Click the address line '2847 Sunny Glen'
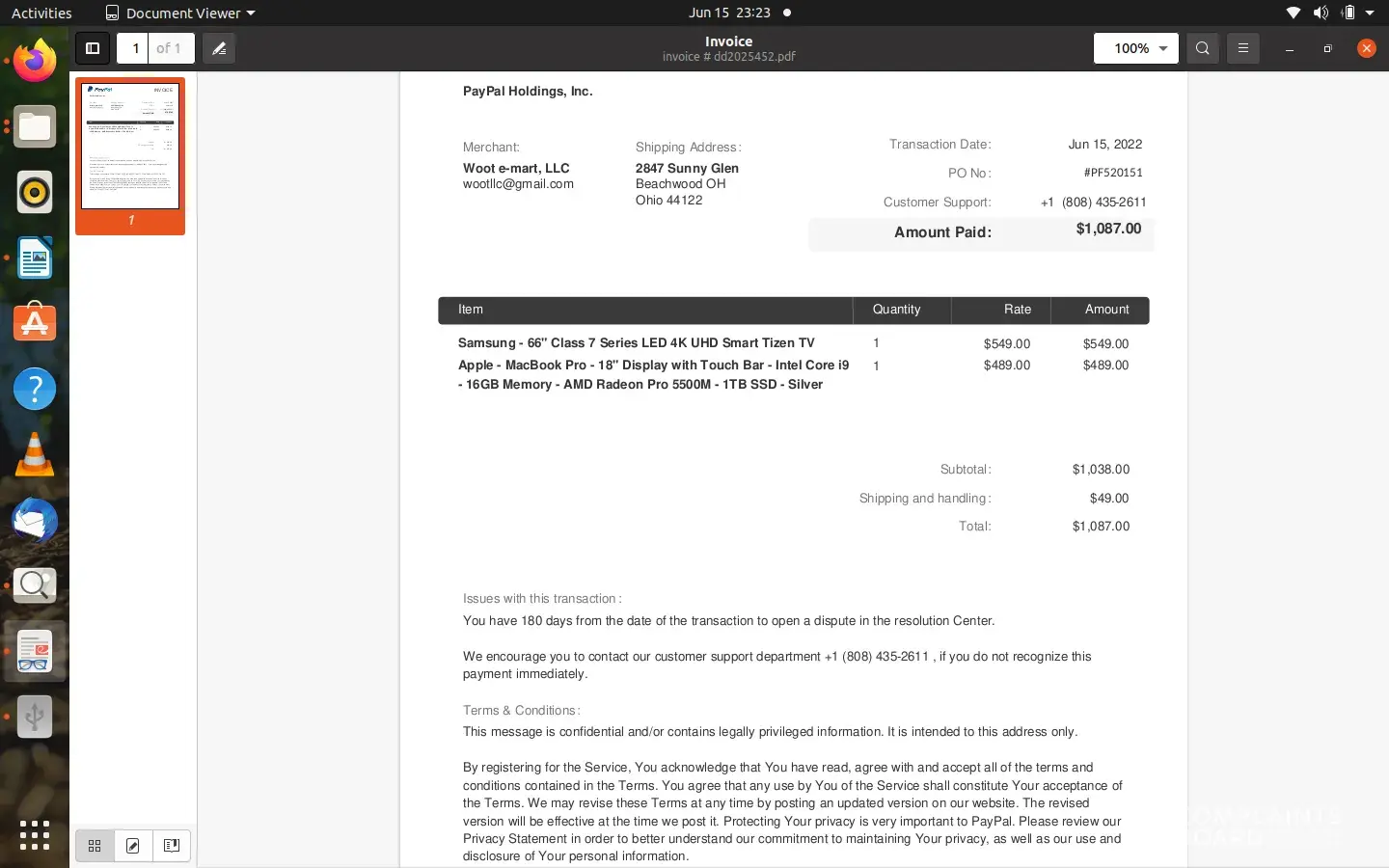 [x=687, y=168]
